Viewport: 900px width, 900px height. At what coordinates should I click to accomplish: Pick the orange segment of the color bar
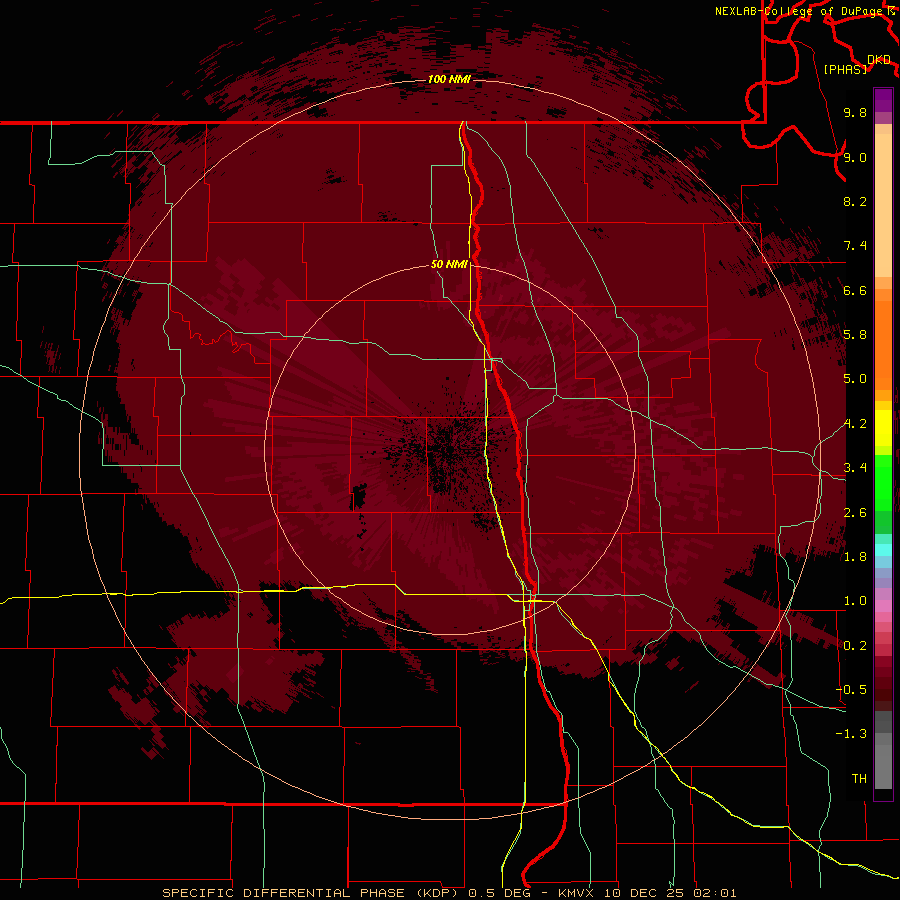[x=883, y=346]
